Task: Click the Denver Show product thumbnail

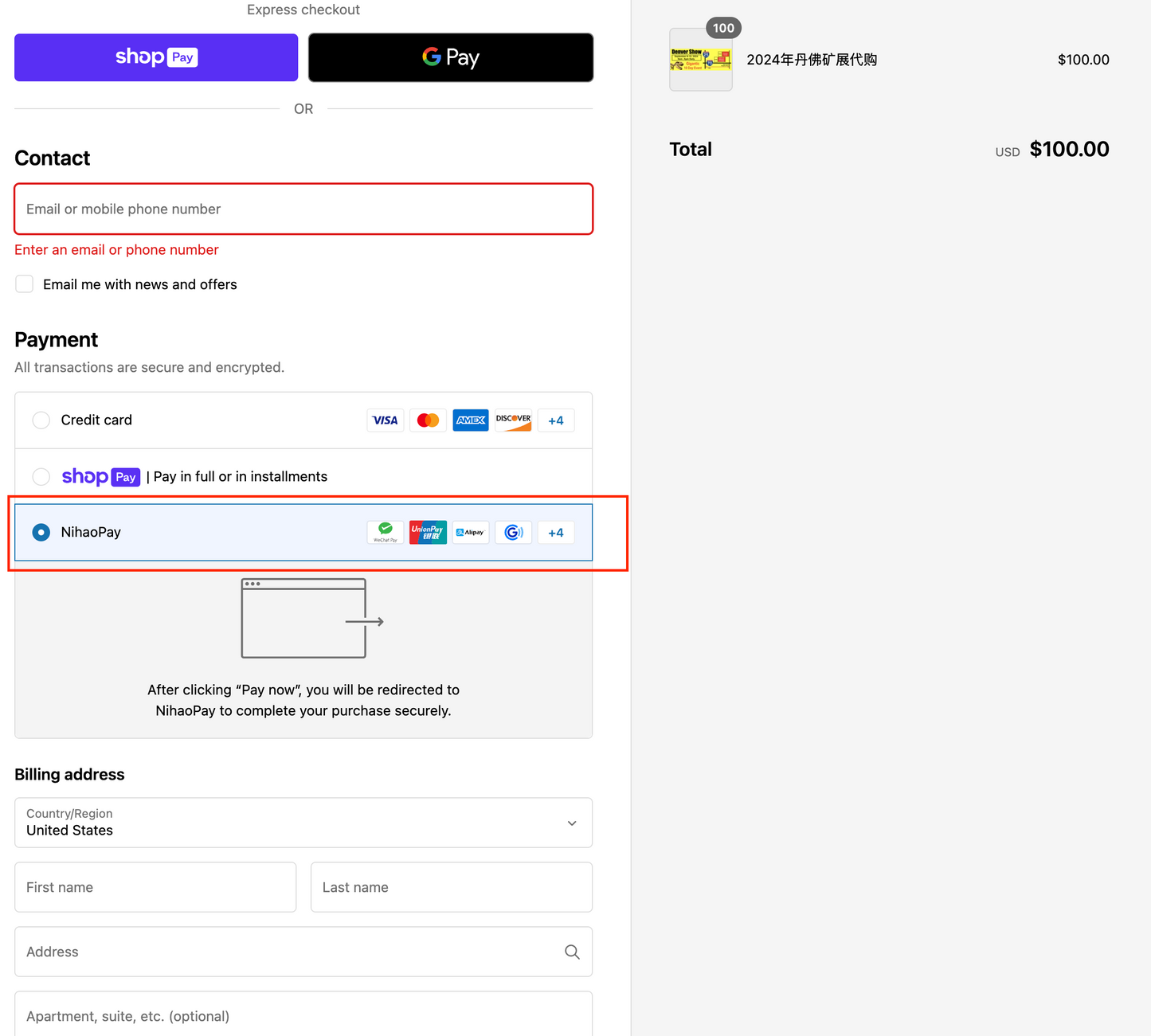Action: click(x=701, y=60)
